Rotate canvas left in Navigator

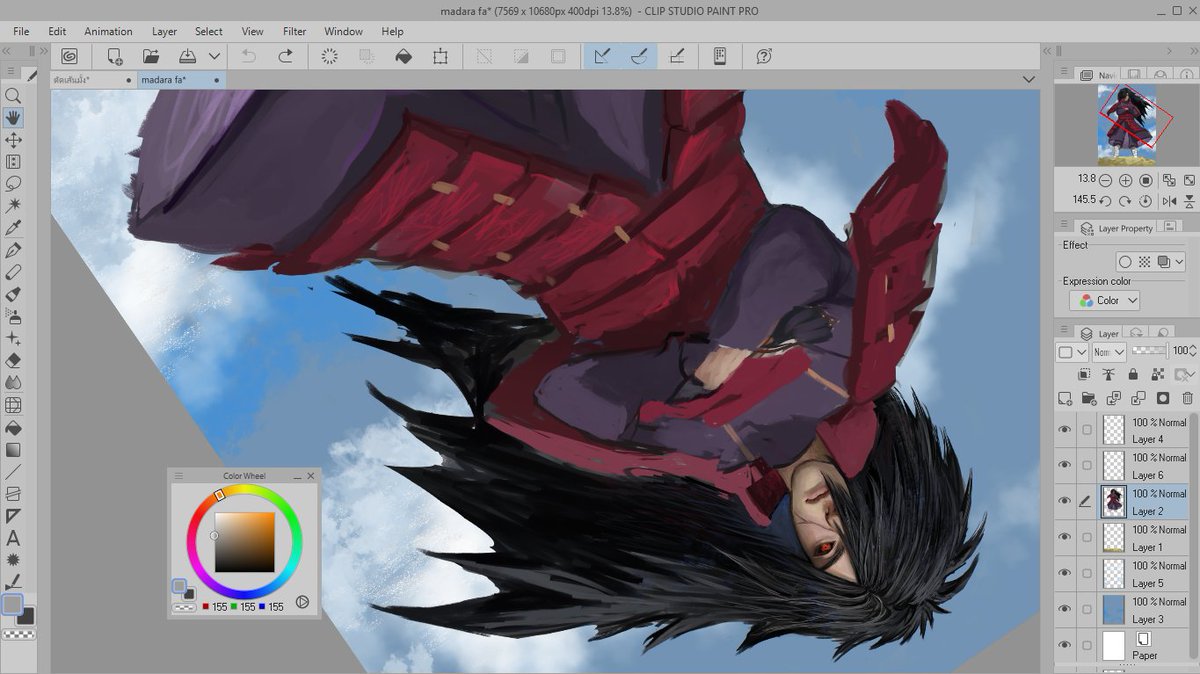click(1105, 201)
